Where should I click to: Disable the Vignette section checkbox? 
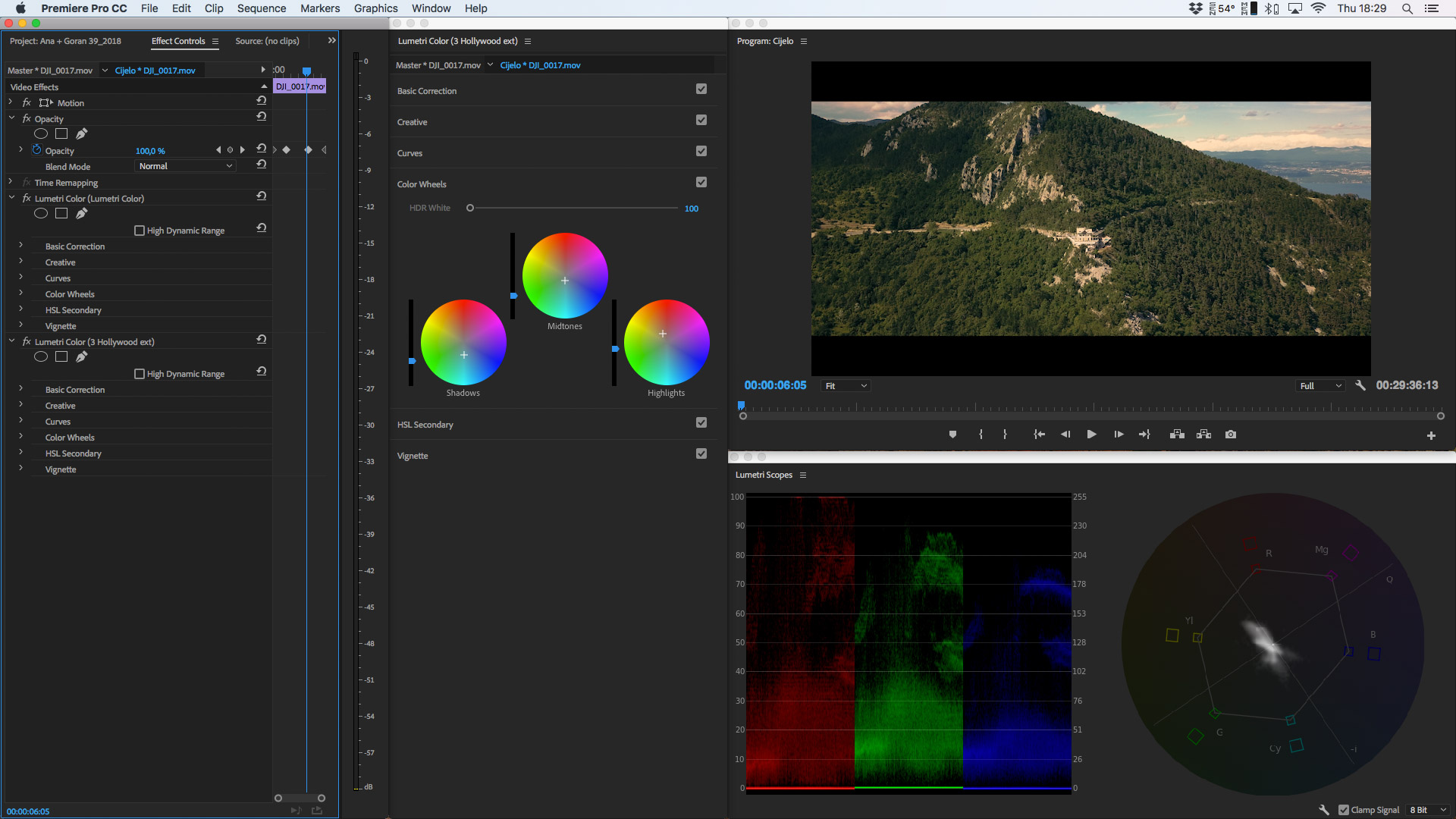pyautogui.click(x=701, y=453)
